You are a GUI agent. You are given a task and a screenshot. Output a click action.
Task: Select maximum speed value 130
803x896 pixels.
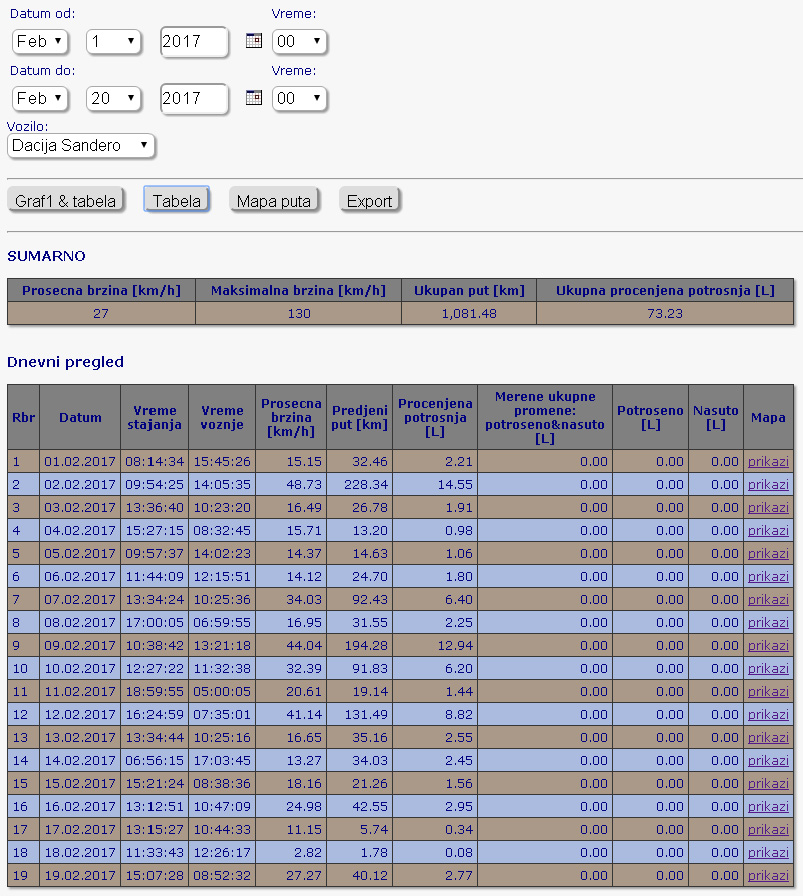pyautogui.click(x=299, y=313)
